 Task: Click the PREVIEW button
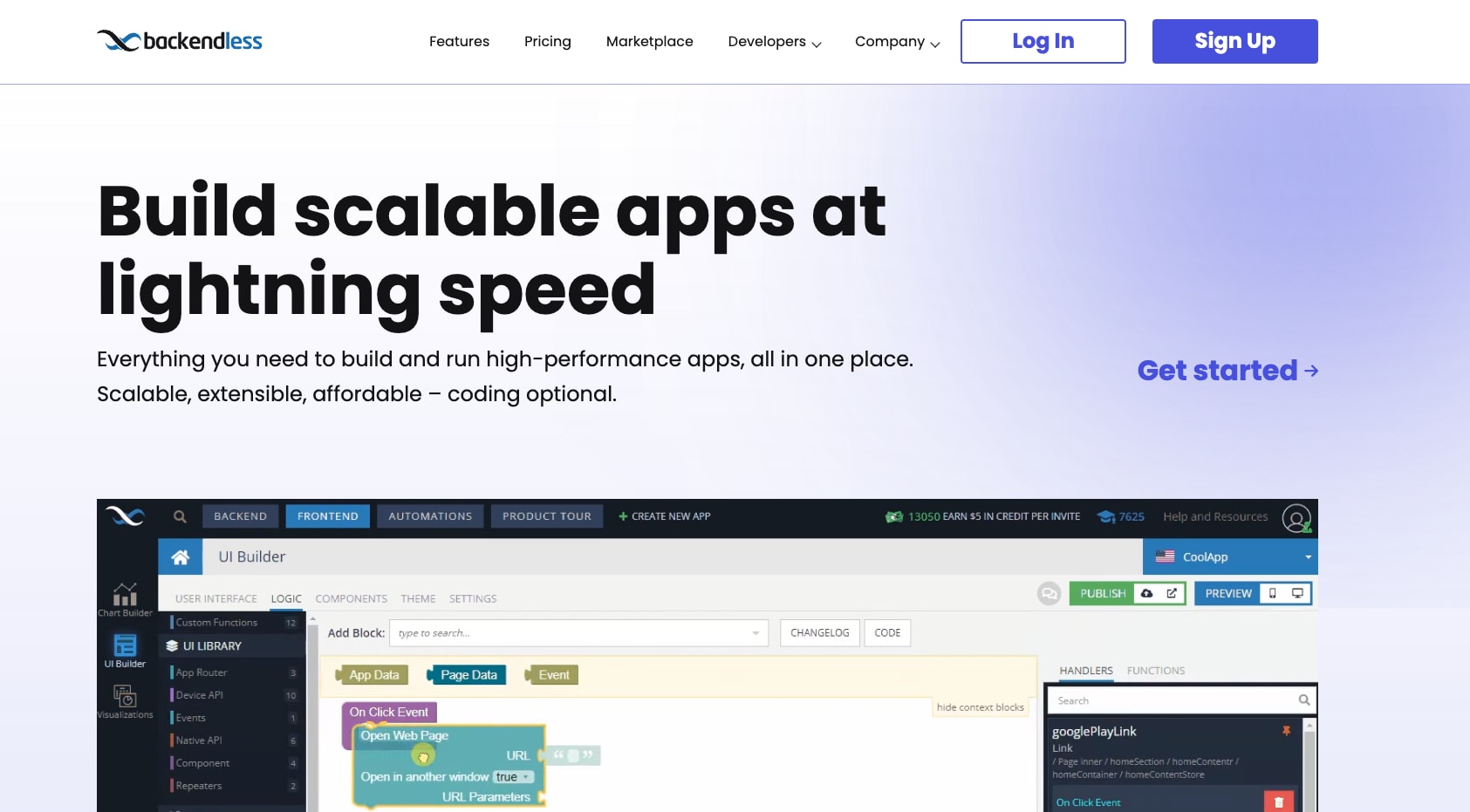(1228, 593)
